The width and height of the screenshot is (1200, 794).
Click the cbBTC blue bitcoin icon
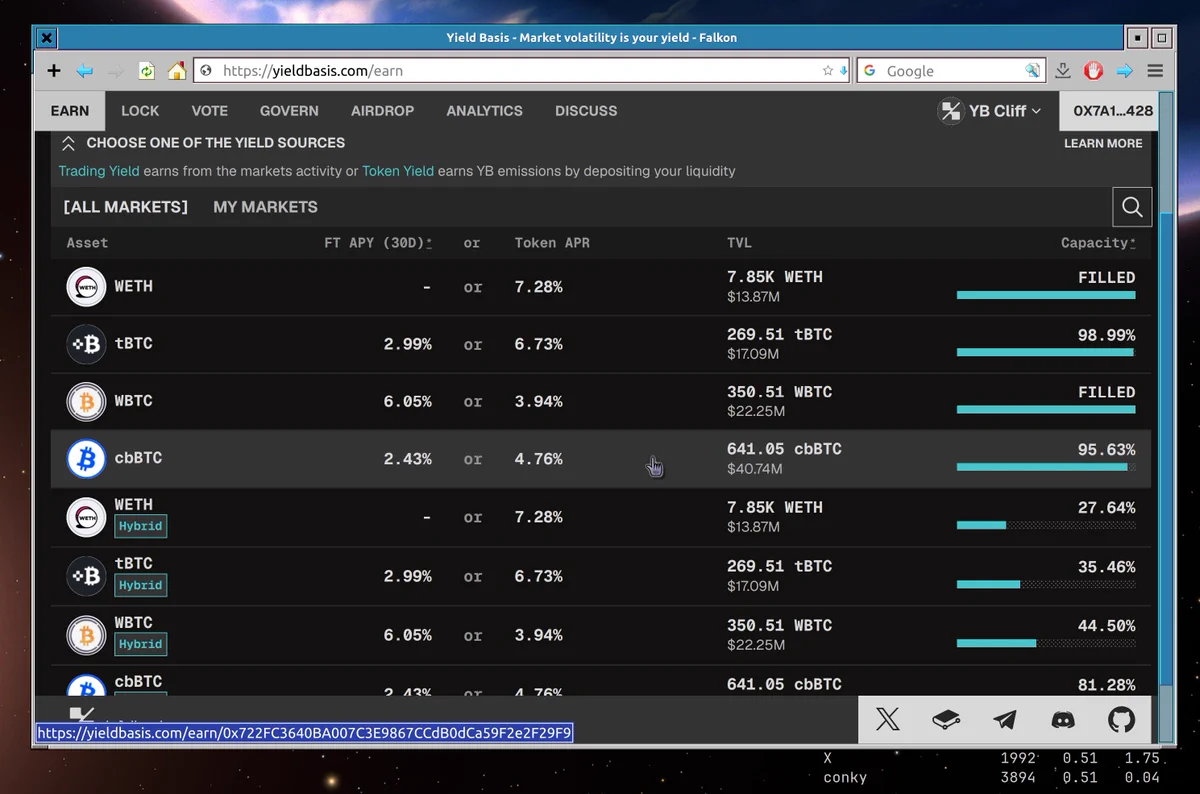coord(86,459)
